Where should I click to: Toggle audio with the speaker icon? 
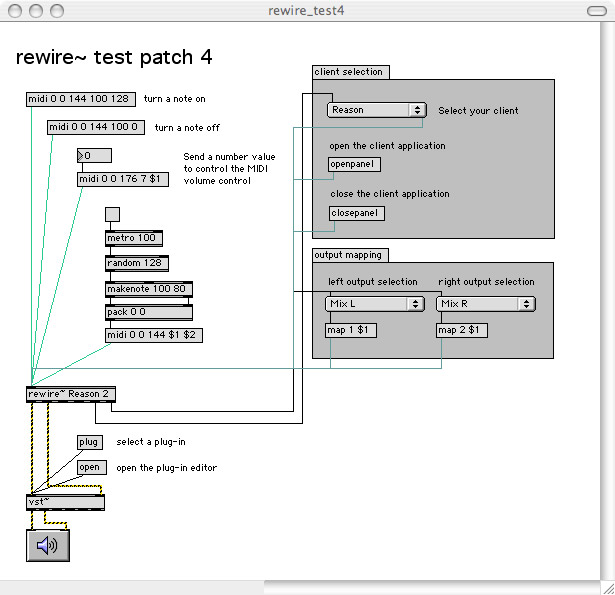[48, 546]
